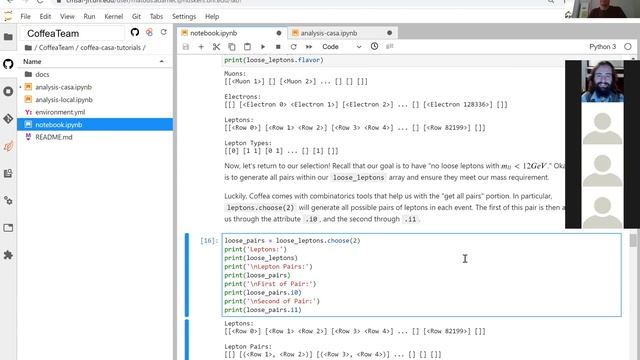Click the GitHub icon beside CoffeaTeam
Image resolution: width=640 pixels, height=360 pixels.
[135, 32]
